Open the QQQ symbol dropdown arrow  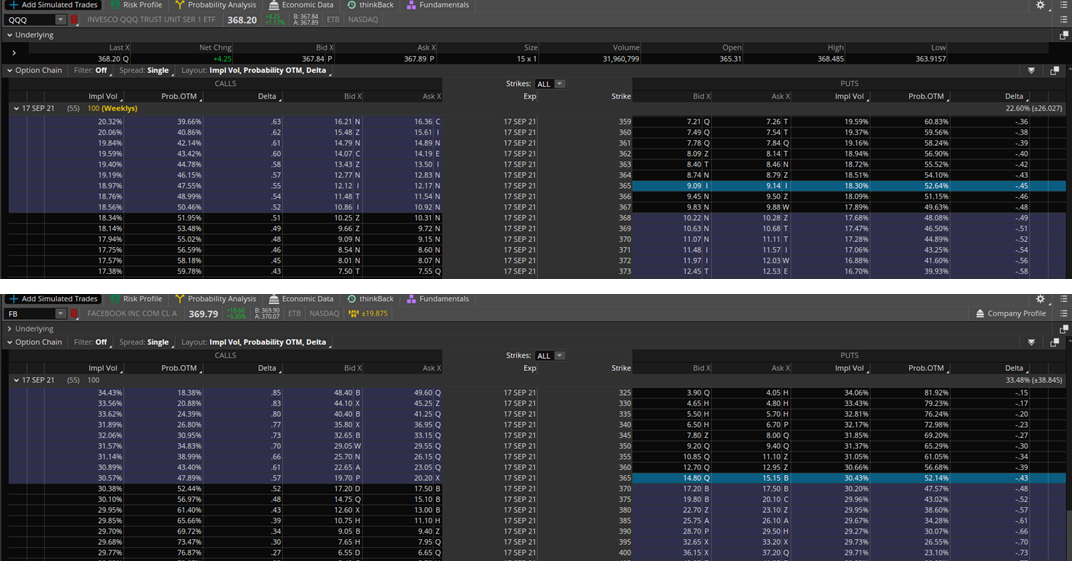pyautogui.click(x=60, y=20)
